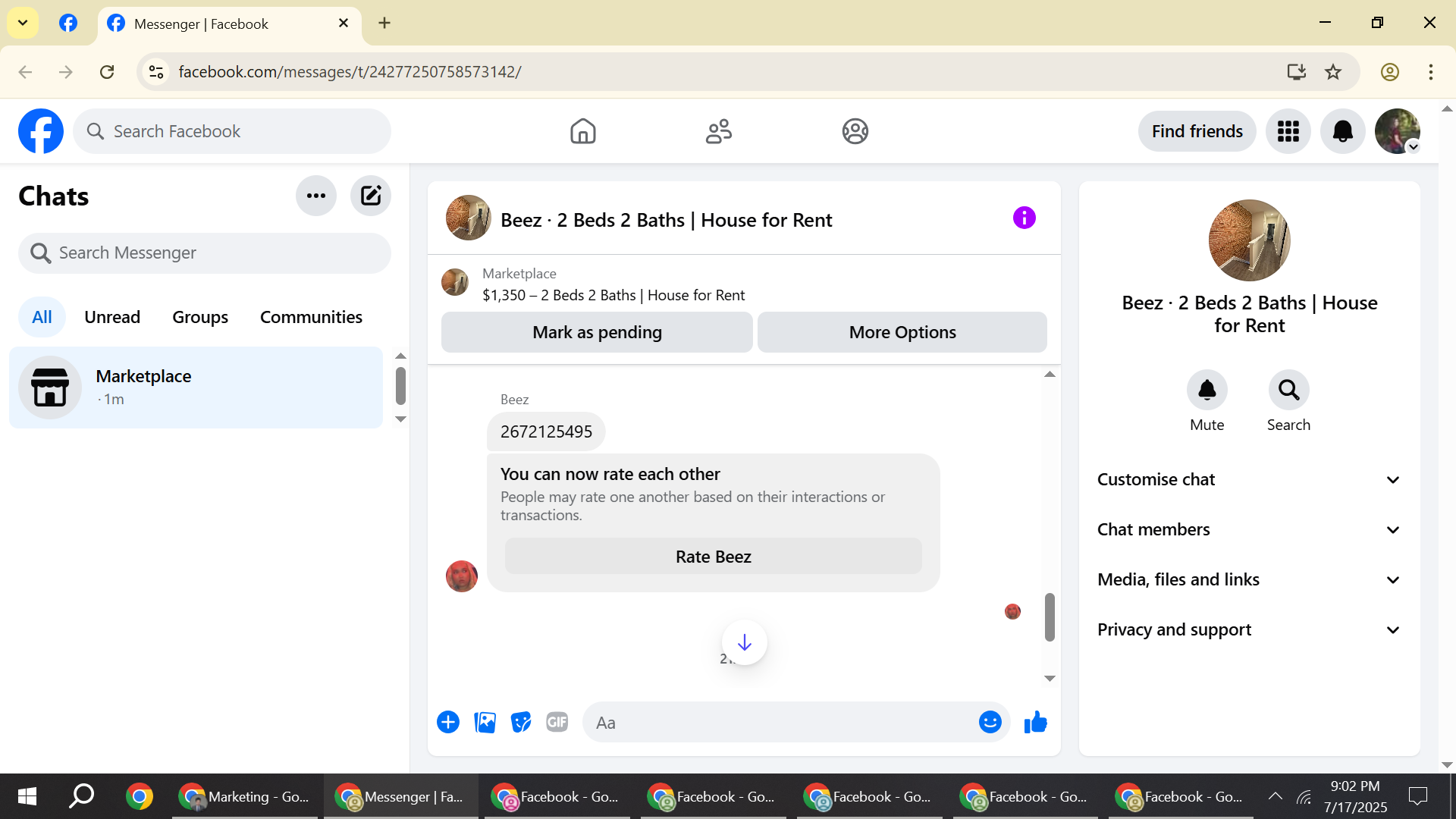
Task: Click Rate Beez button
Action: [x=713, y=557]
